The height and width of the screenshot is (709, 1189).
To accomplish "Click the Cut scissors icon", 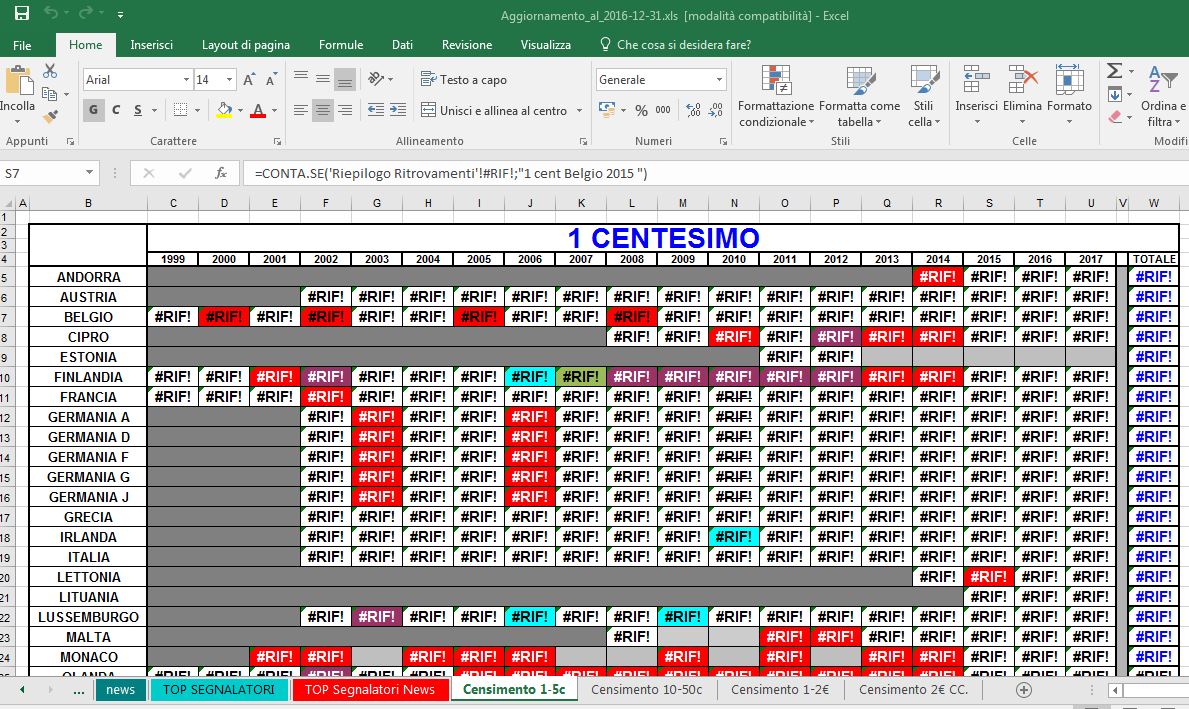I will click(x=50, y=72).
